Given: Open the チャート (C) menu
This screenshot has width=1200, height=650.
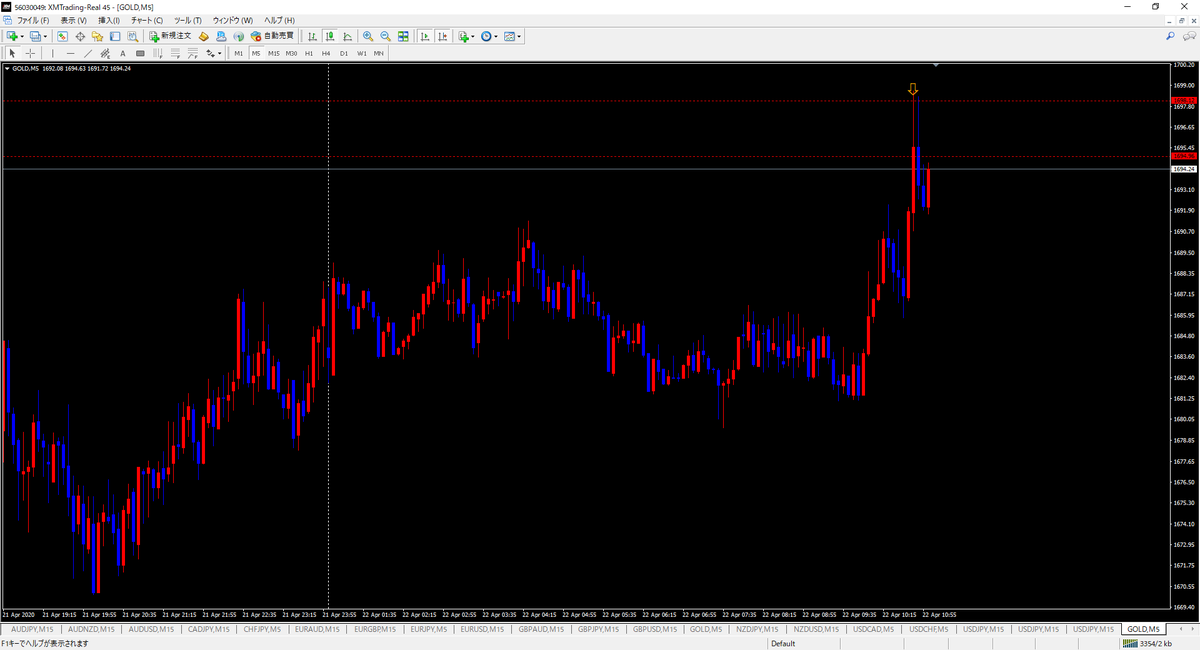Looking at the screenshot, I should (147, 20).
